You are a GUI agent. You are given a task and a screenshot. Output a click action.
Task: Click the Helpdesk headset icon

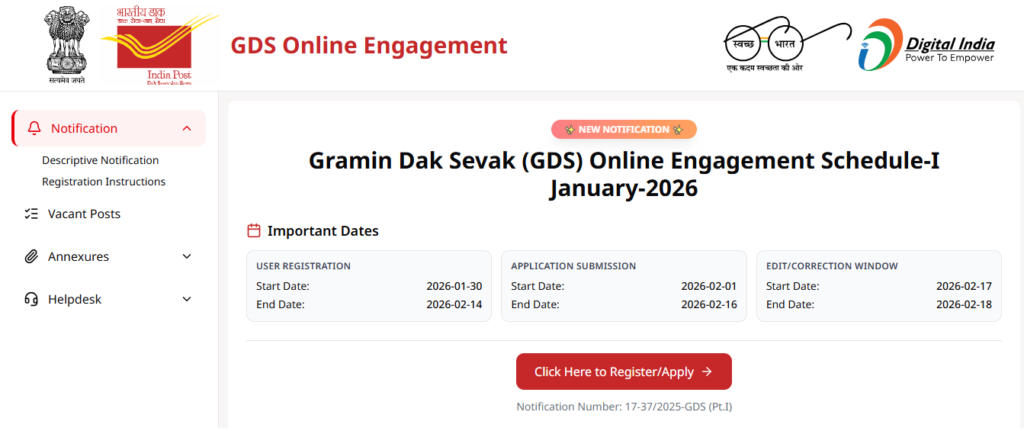point(30,300)
